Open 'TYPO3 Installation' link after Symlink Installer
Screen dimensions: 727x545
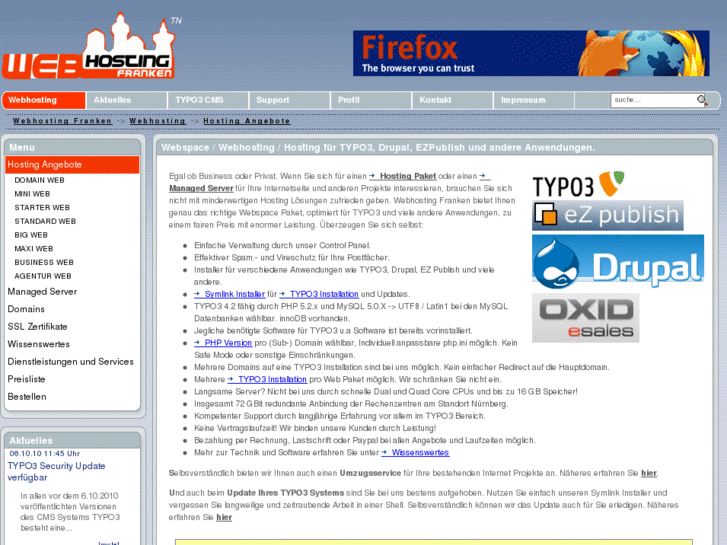(319, 294)
